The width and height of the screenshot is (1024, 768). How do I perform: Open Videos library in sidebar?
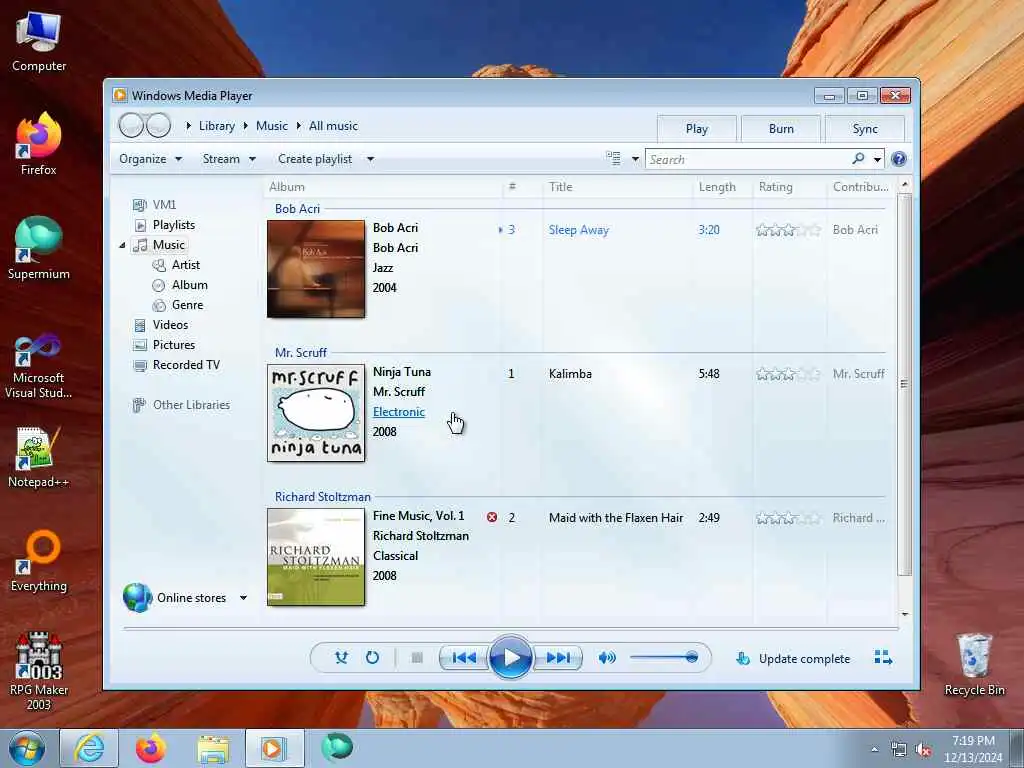(170, 325)
